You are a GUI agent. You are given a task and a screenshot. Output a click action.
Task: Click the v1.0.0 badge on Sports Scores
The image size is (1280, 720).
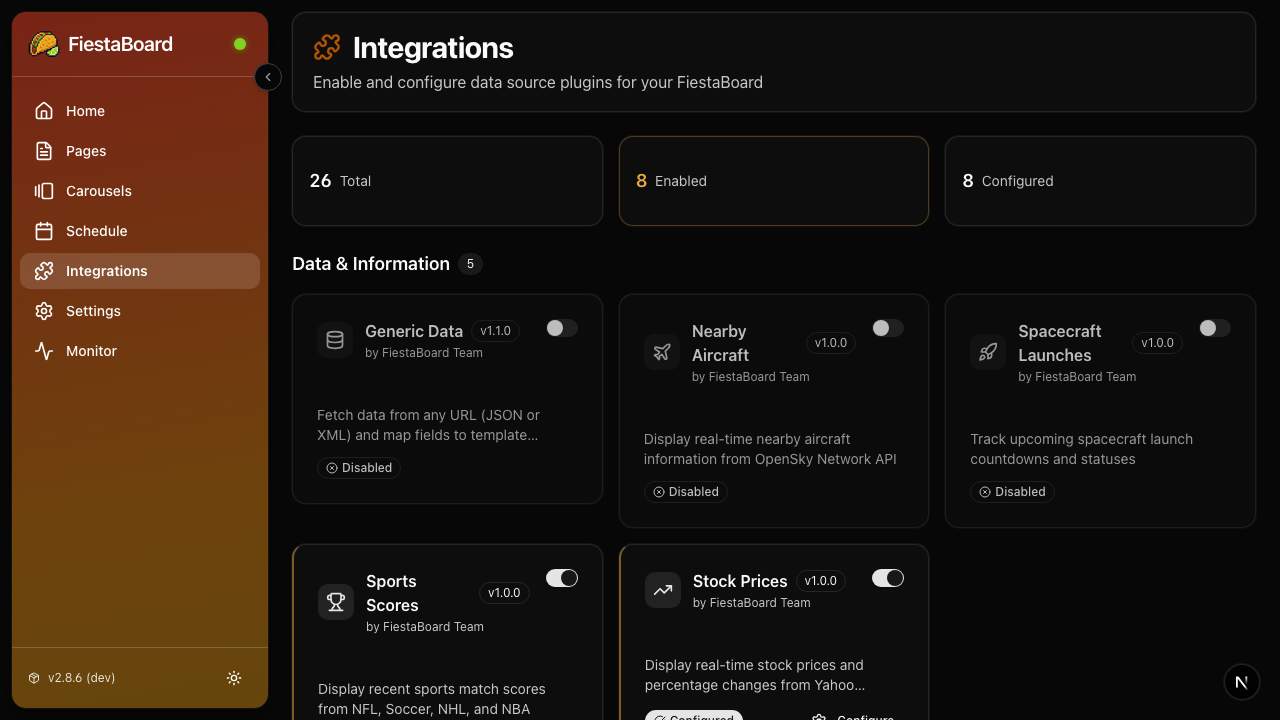tap(504, 593)
